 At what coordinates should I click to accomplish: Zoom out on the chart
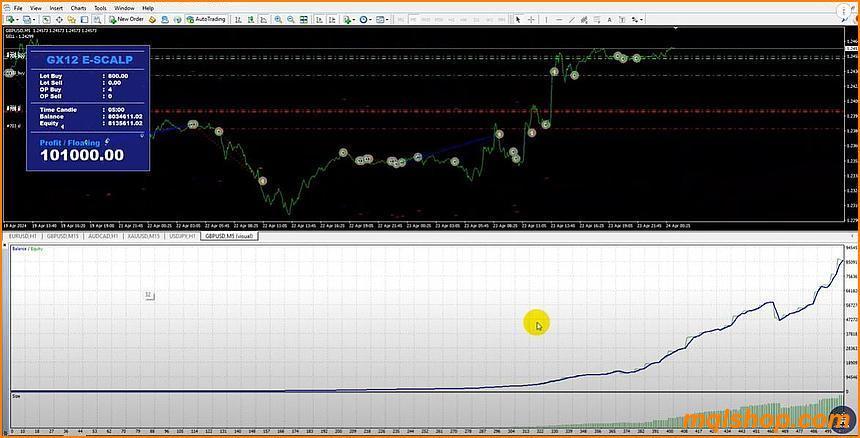(291, 19)
